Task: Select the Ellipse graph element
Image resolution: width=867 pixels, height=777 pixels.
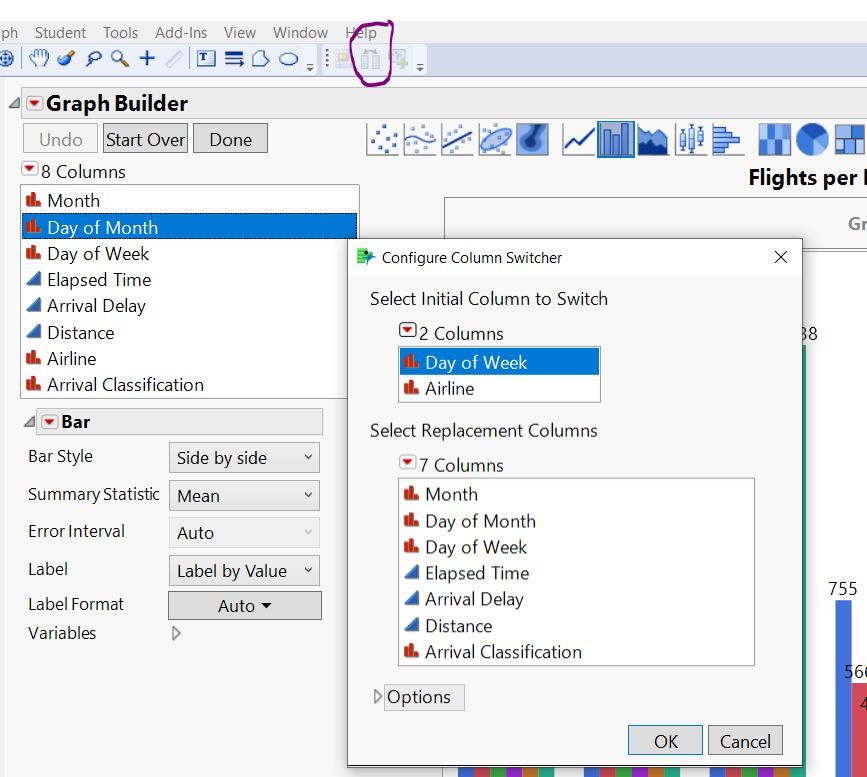Action: (x=493, y=140)
